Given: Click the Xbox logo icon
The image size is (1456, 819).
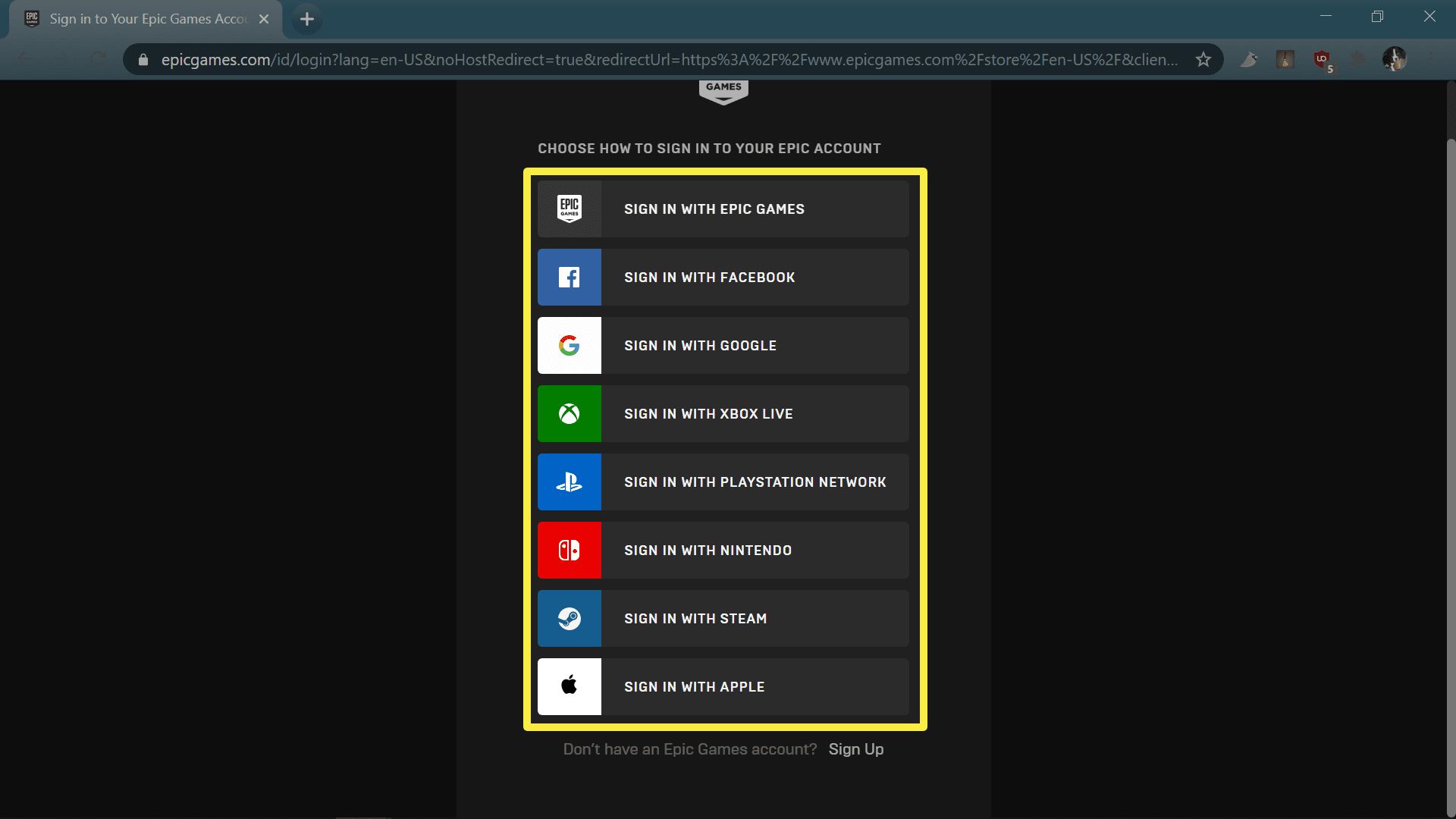Looking at the screenshot, I should (x=569, y=413).
